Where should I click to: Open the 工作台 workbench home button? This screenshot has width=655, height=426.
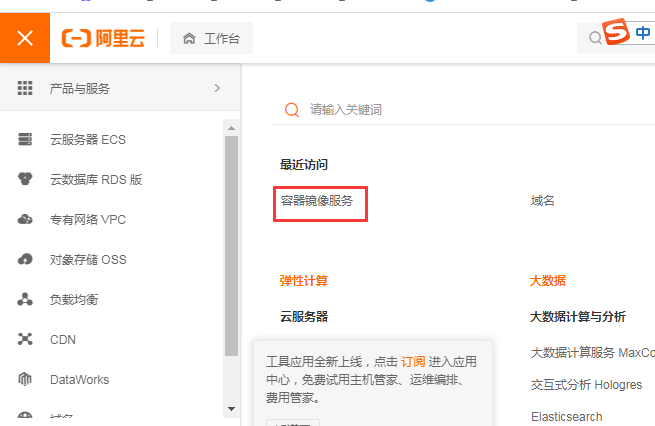point(211,38)
